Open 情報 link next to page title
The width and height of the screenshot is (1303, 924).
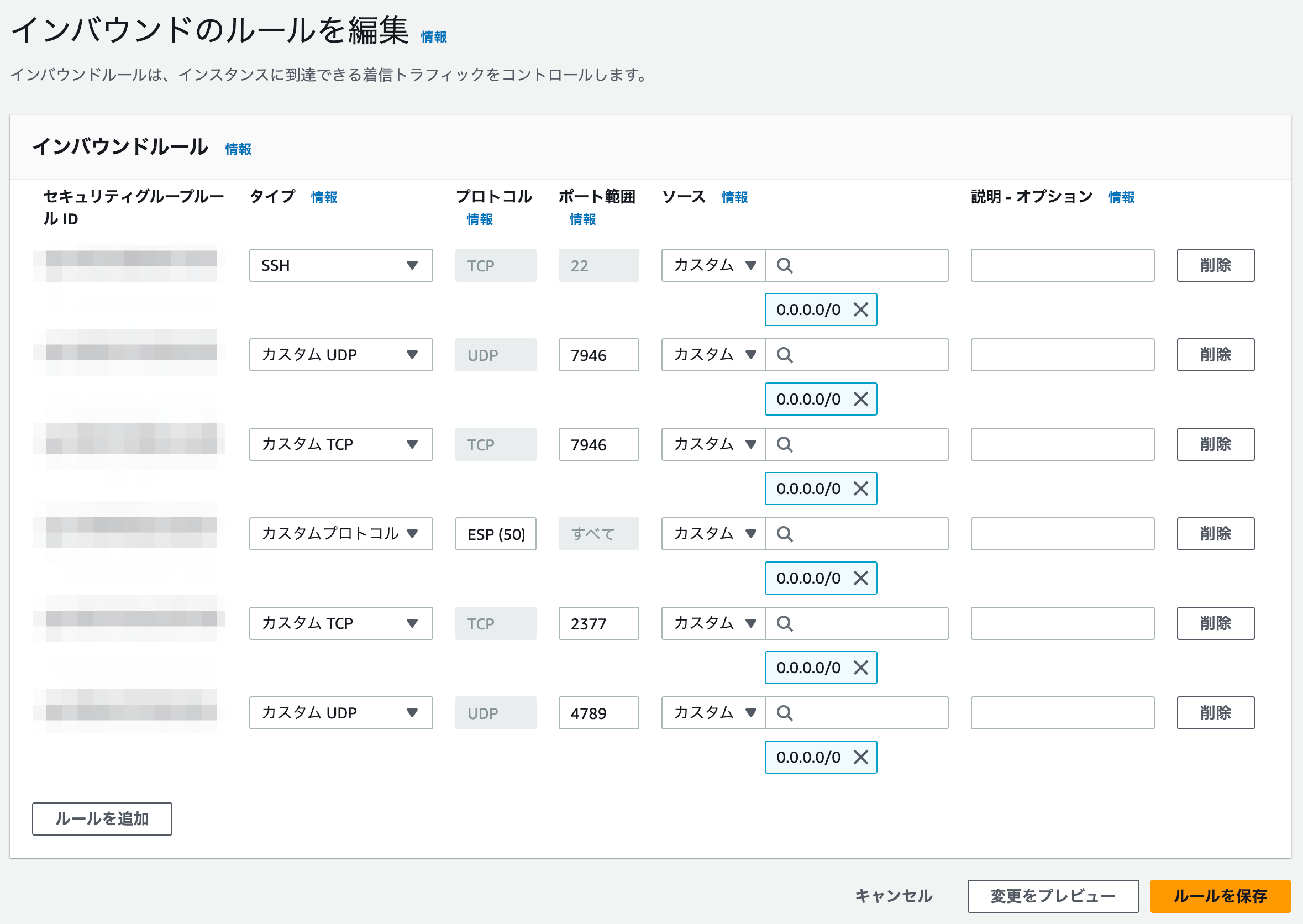tap(434, 37)
